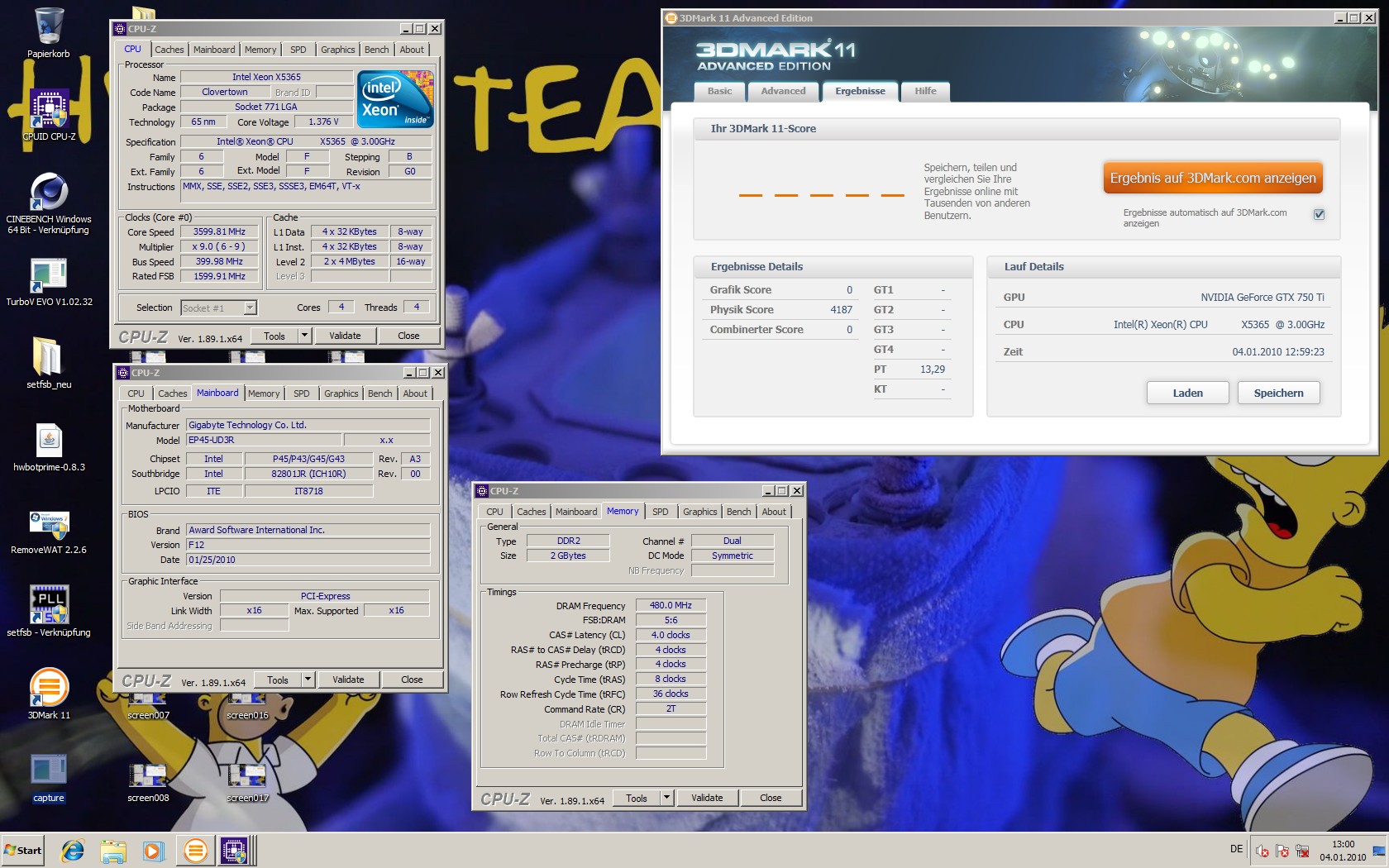Switch to 3DMark 11 taskbar button
The image size is (1389, 868).
point(196,850)
